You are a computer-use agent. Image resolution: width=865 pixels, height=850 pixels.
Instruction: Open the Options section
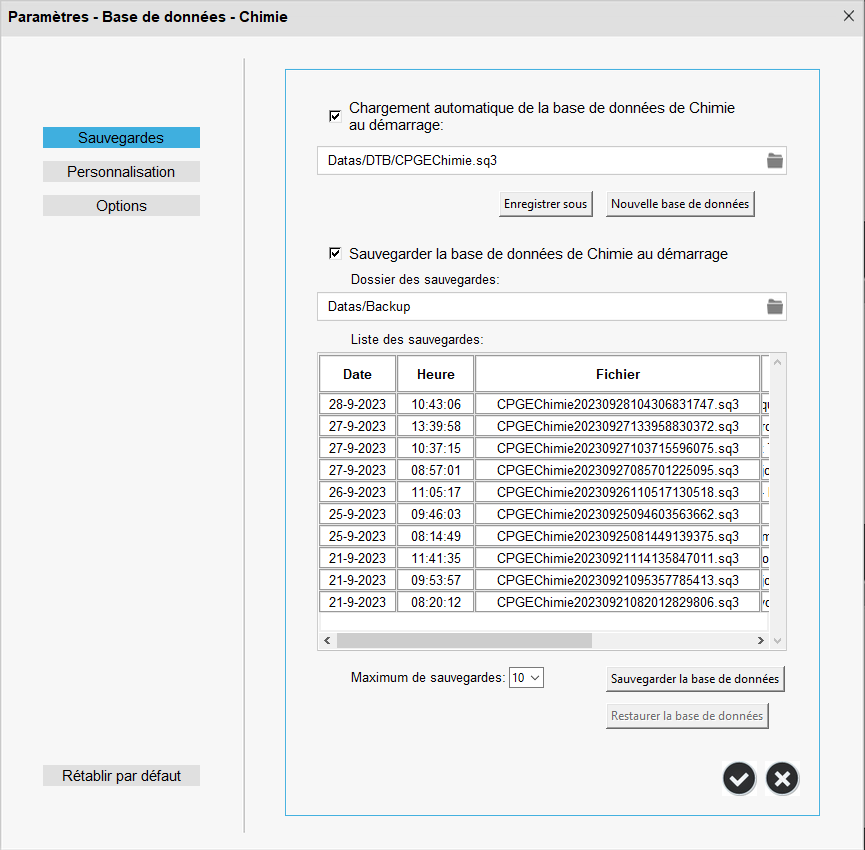pos(121,206)
